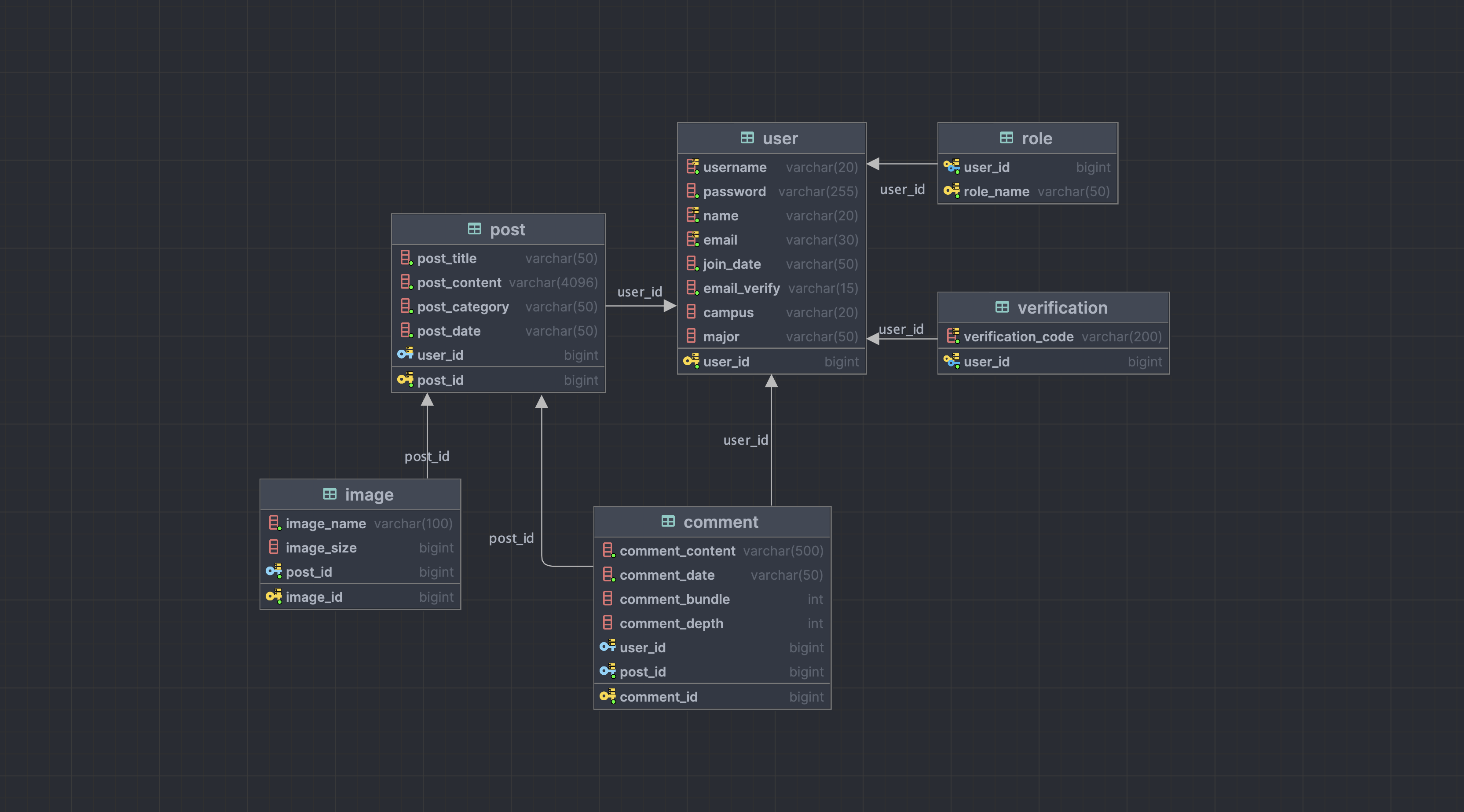
Task: Click the table icon beside the role title
Action: [x=1006, y=138]
